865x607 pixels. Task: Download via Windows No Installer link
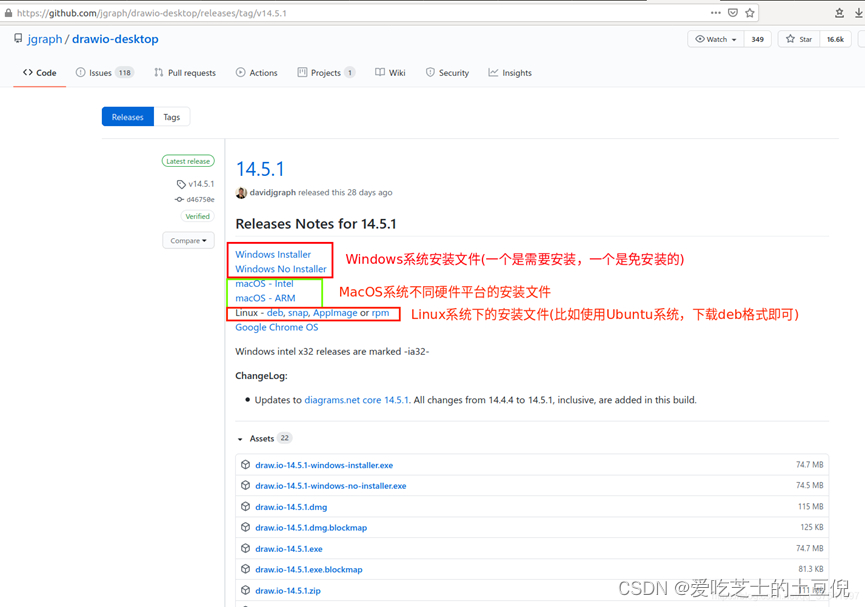click(x=281, y=269)
